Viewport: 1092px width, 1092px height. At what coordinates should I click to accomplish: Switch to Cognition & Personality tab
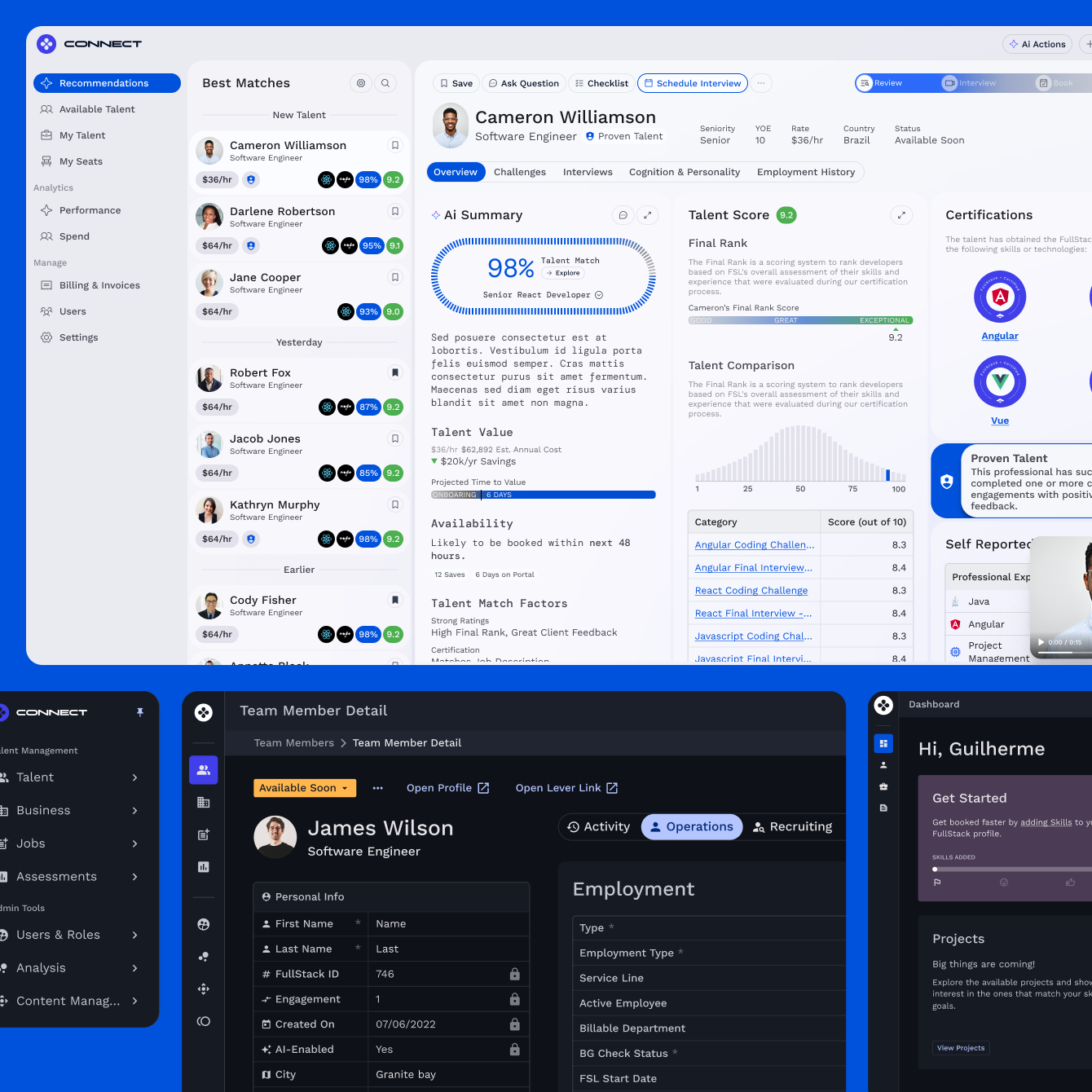click(685, 172)
